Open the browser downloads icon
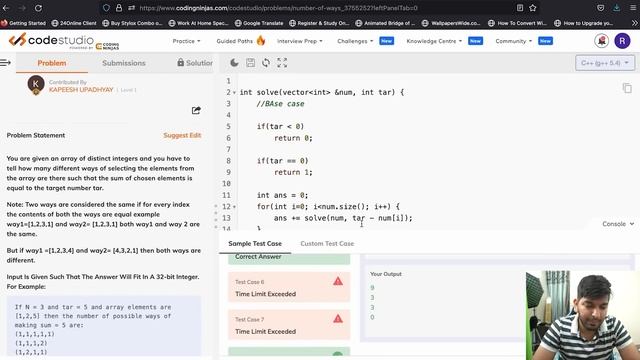640x360 pixels. (x=616, y=8)
